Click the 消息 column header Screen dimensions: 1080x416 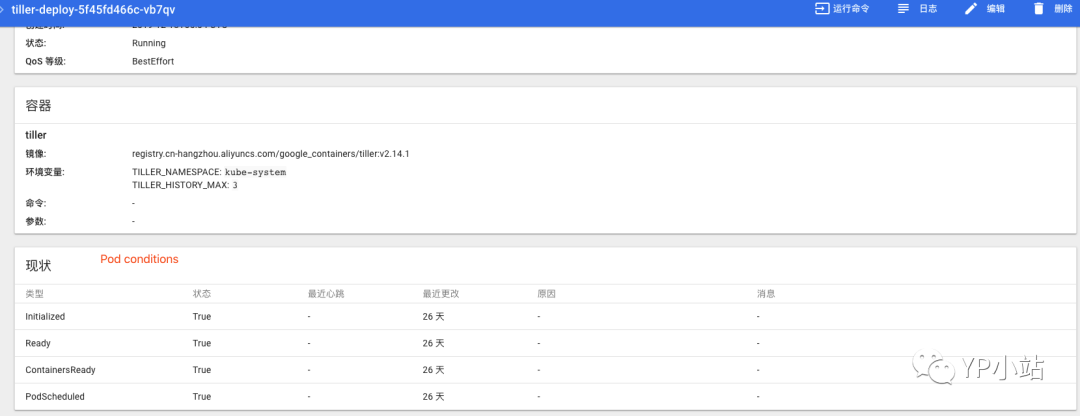[766, 294]
